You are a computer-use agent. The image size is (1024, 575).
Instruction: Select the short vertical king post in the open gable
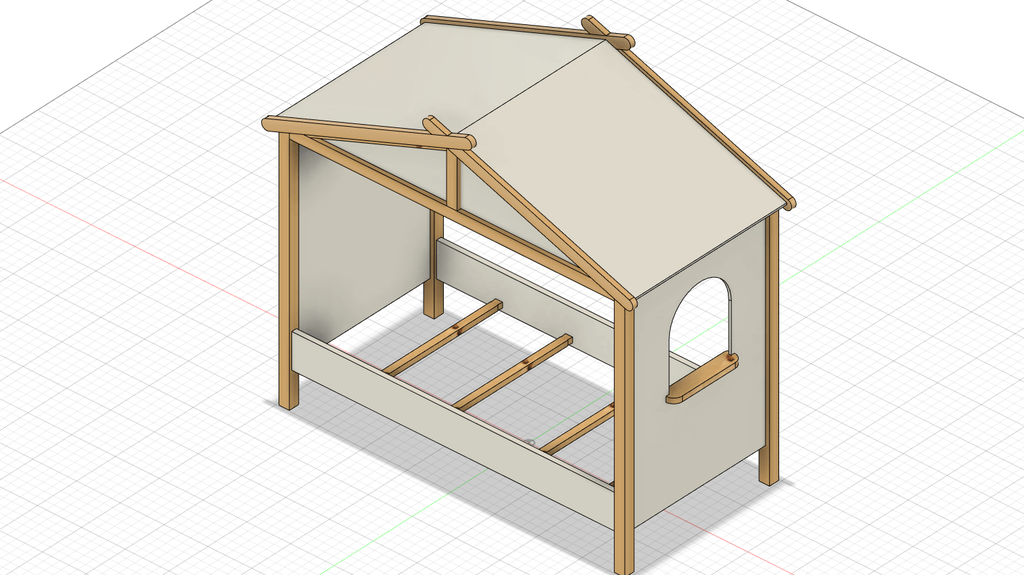tap(453, 178)
